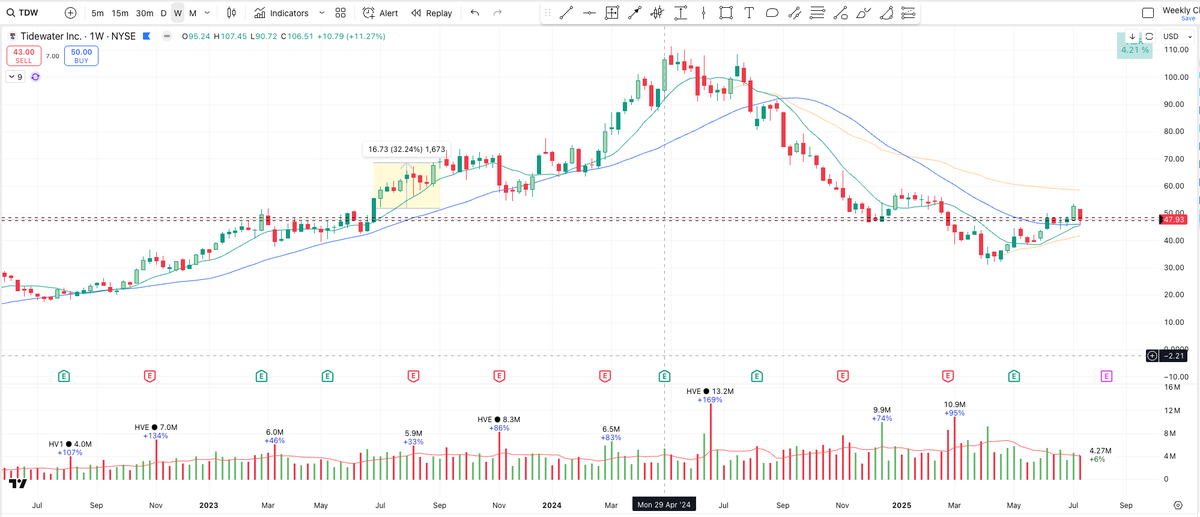Click the HVE 13.2M volume label

[711, 391]
